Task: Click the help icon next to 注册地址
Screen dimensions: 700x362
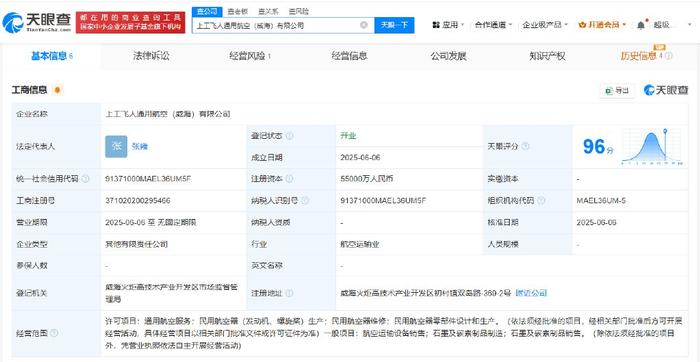Action: click(x=289, y=293)
